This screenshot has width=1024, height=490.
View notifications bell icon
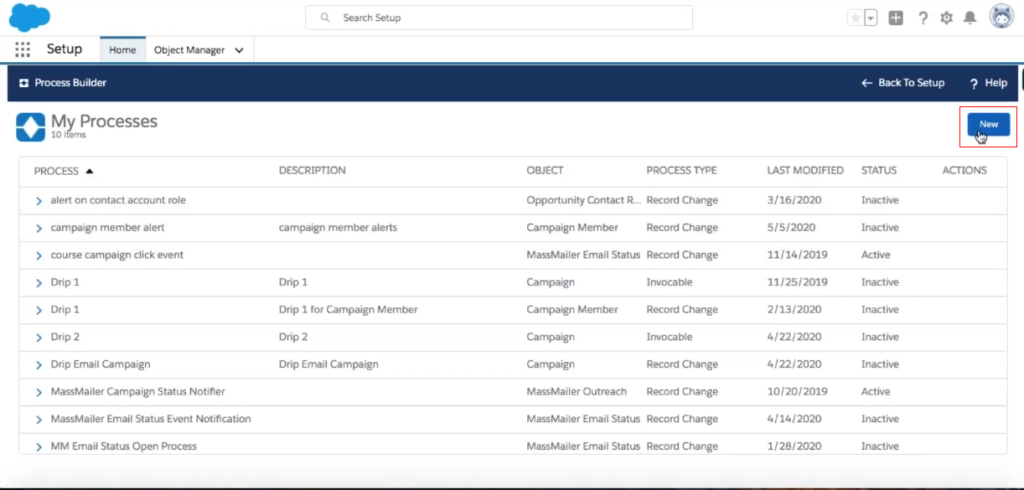point(970,18)
